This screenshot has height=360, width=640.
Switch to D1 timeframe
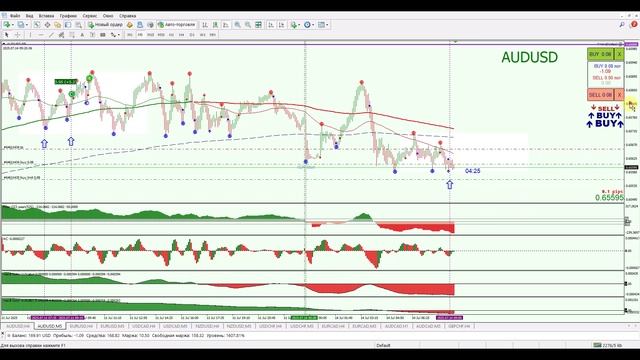point(192,35)
